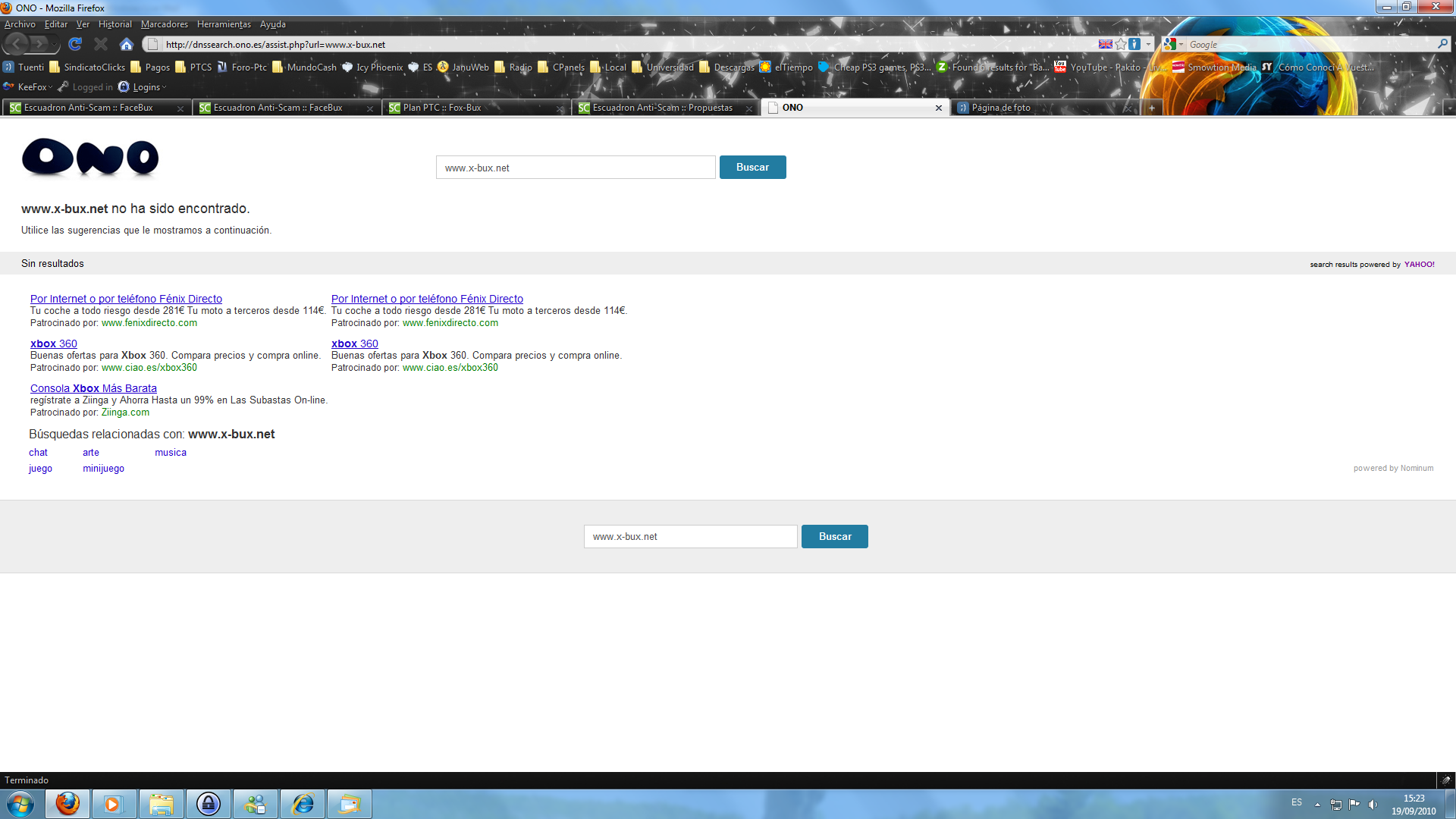This screenshot has width=1456, height=819.
Task: Expand the Logins dropdown menu
Action: coord(164,87)
